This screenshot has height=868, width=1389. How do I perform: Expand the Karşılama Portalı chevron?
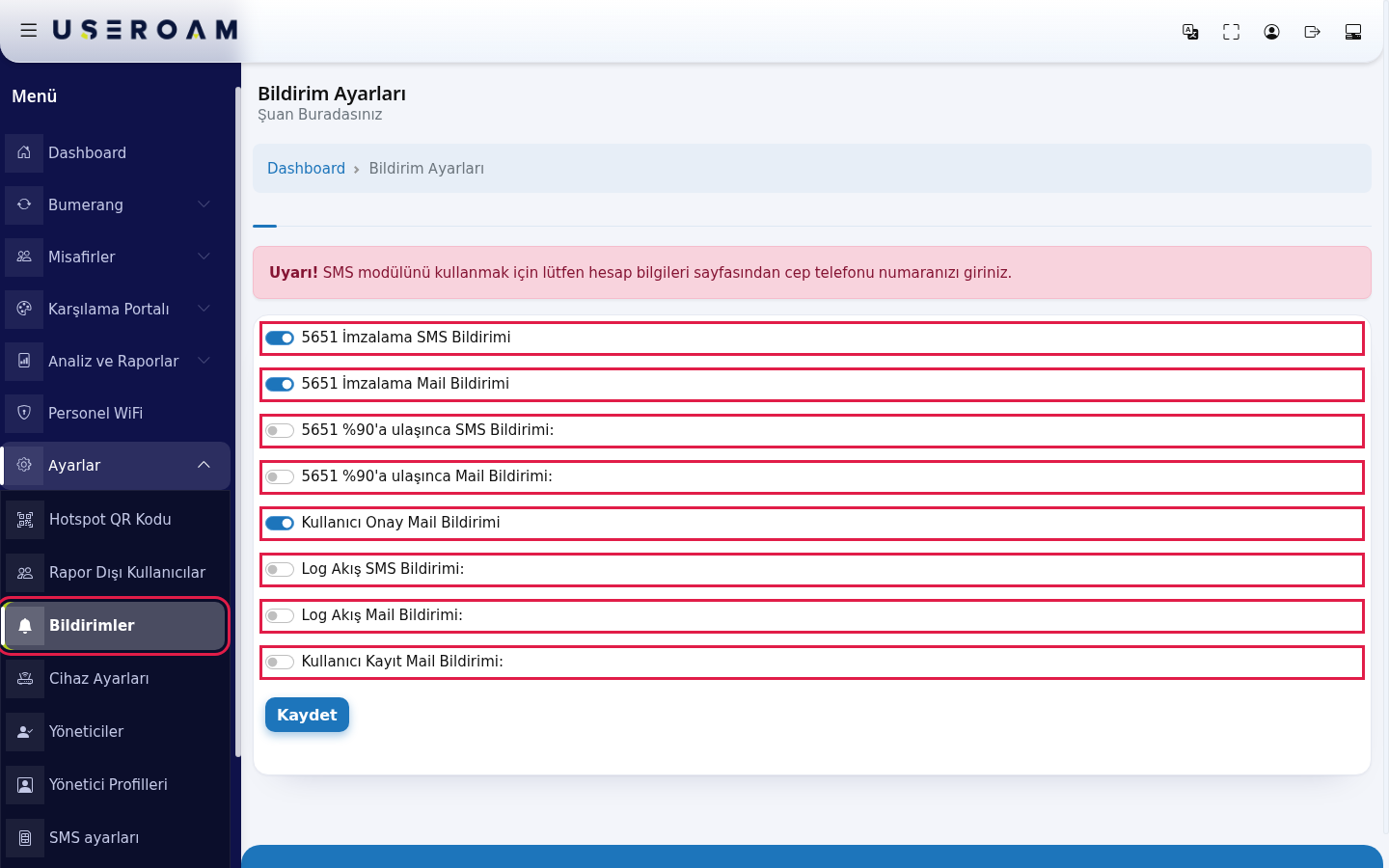tap(204, 309)
